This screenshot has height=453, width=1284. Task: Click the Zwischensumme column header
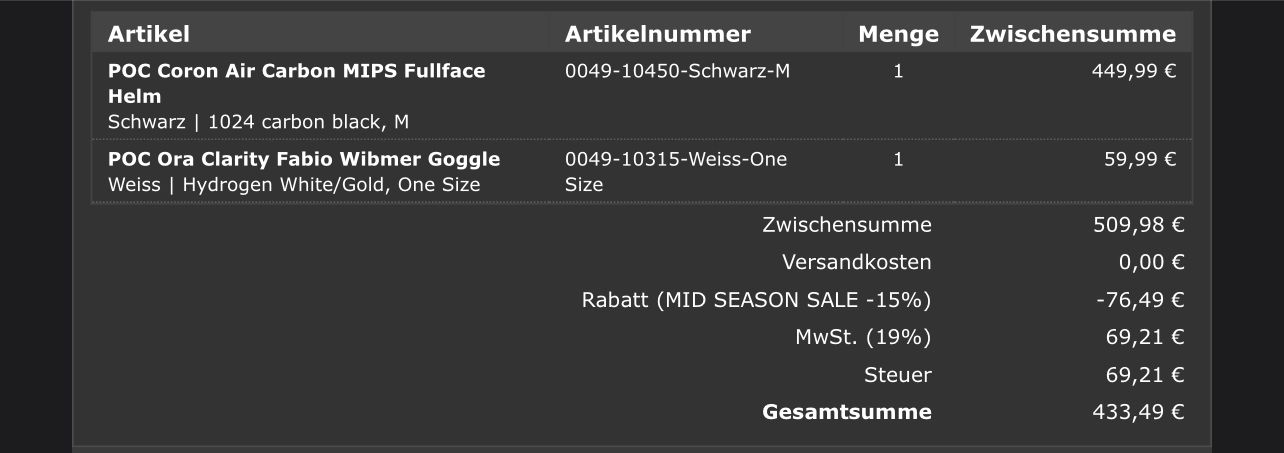[1072, 34]
